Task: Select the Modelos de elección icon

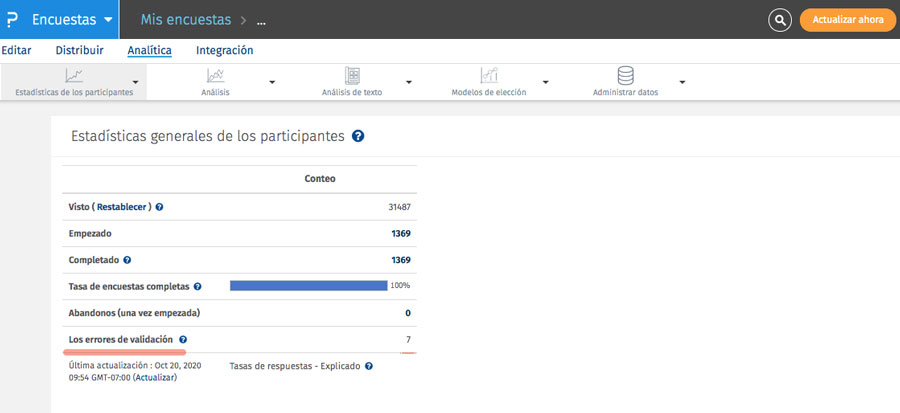Action: tap(488, 75)
